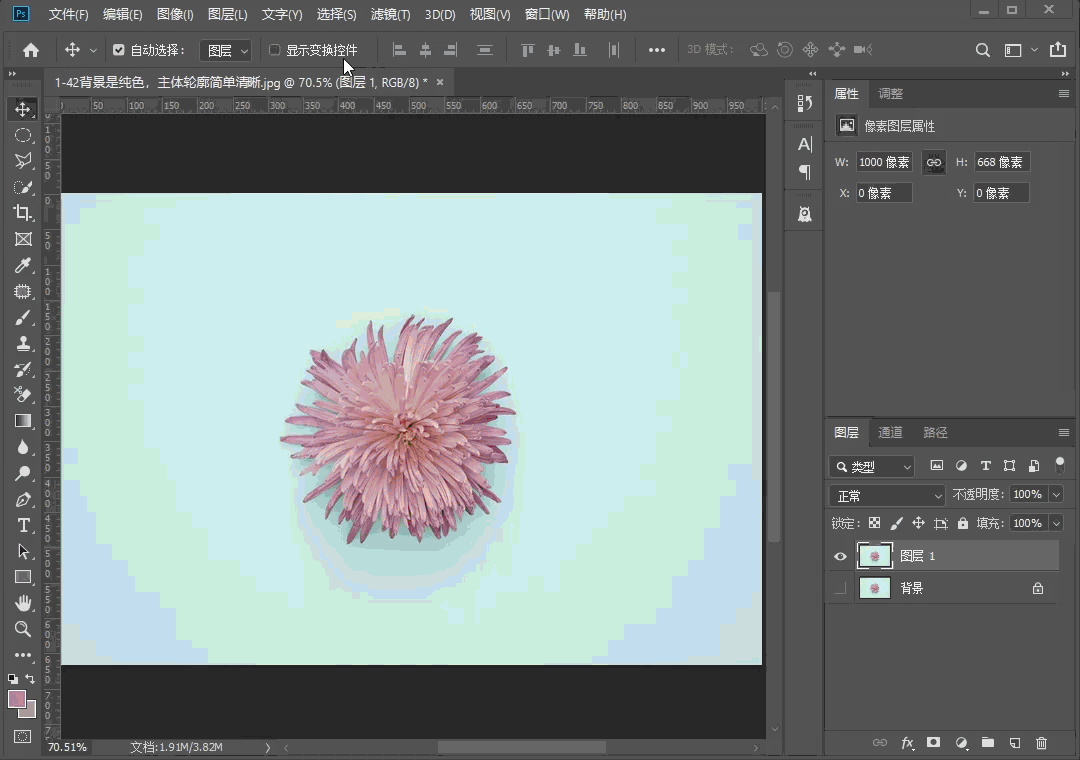The width and height of the screenshot is (1080, 760).
Task: Toggle lock image pixels brush icon
Action: point(896,523)
